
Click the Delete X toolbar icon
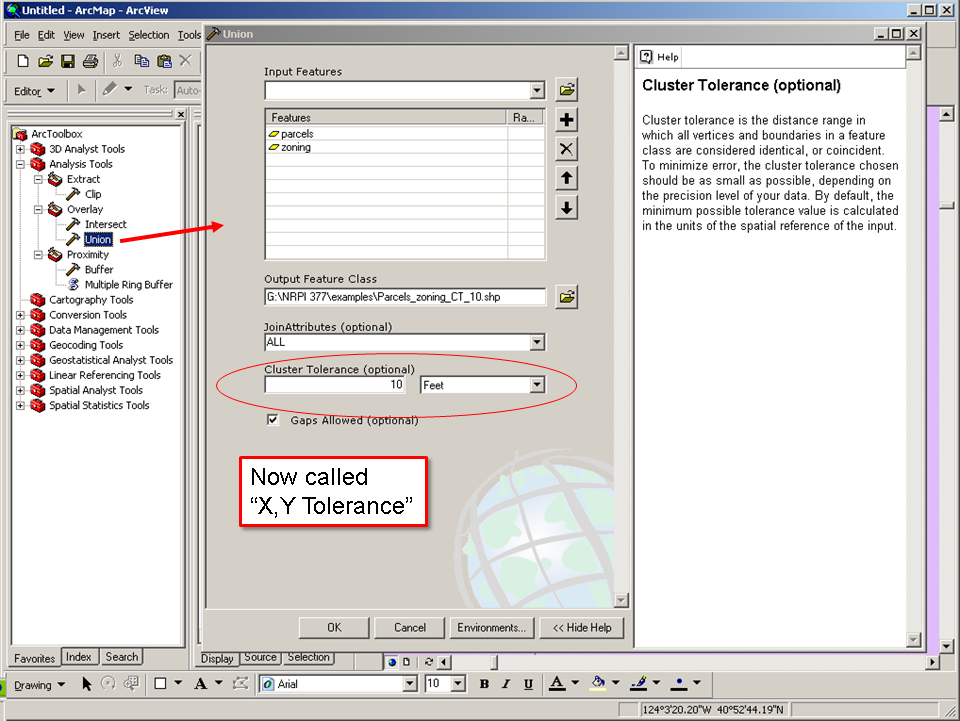[186, 60]
